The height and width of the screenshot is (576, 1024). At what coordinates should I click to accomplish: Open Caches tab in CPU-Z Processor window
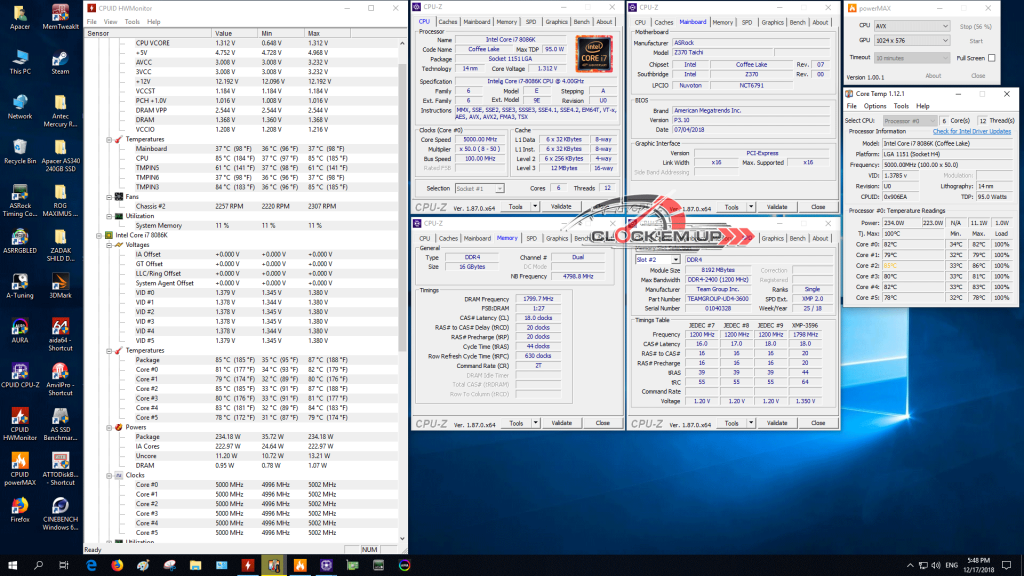448,22
